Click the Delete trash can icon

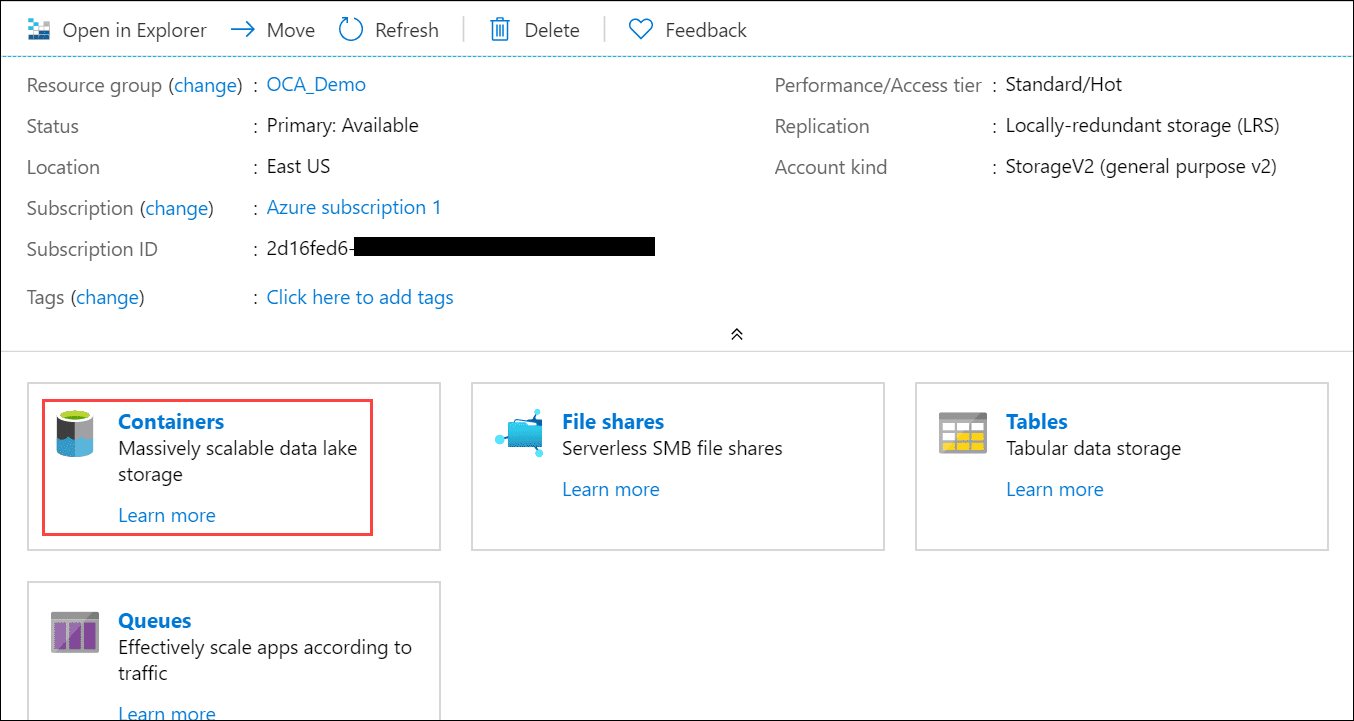click(x=500, y=30)
